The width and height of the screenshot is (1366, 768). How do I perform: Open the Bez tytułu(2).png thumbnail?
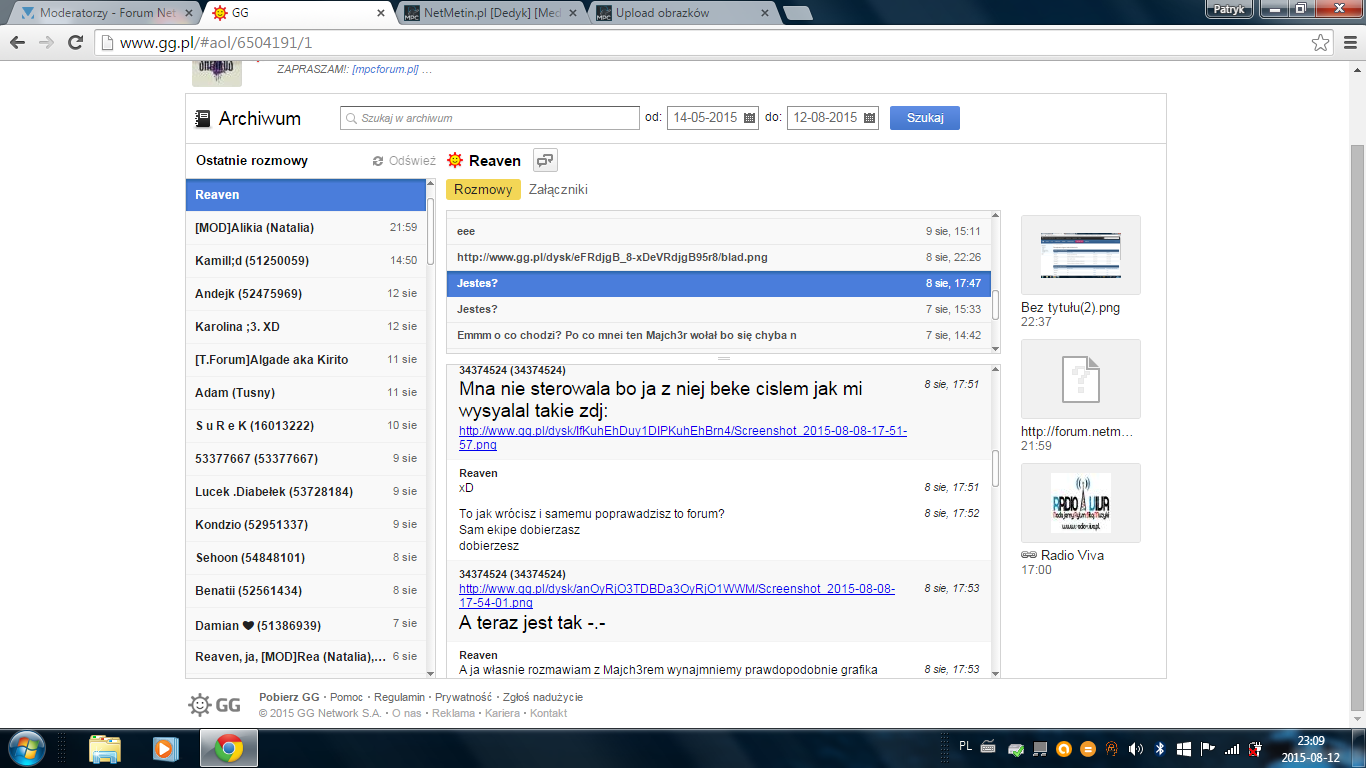click(x=1081, y=255)
